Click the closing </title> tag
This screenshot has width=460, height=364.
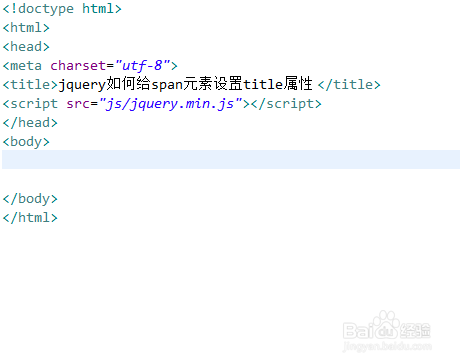[349, 85]
